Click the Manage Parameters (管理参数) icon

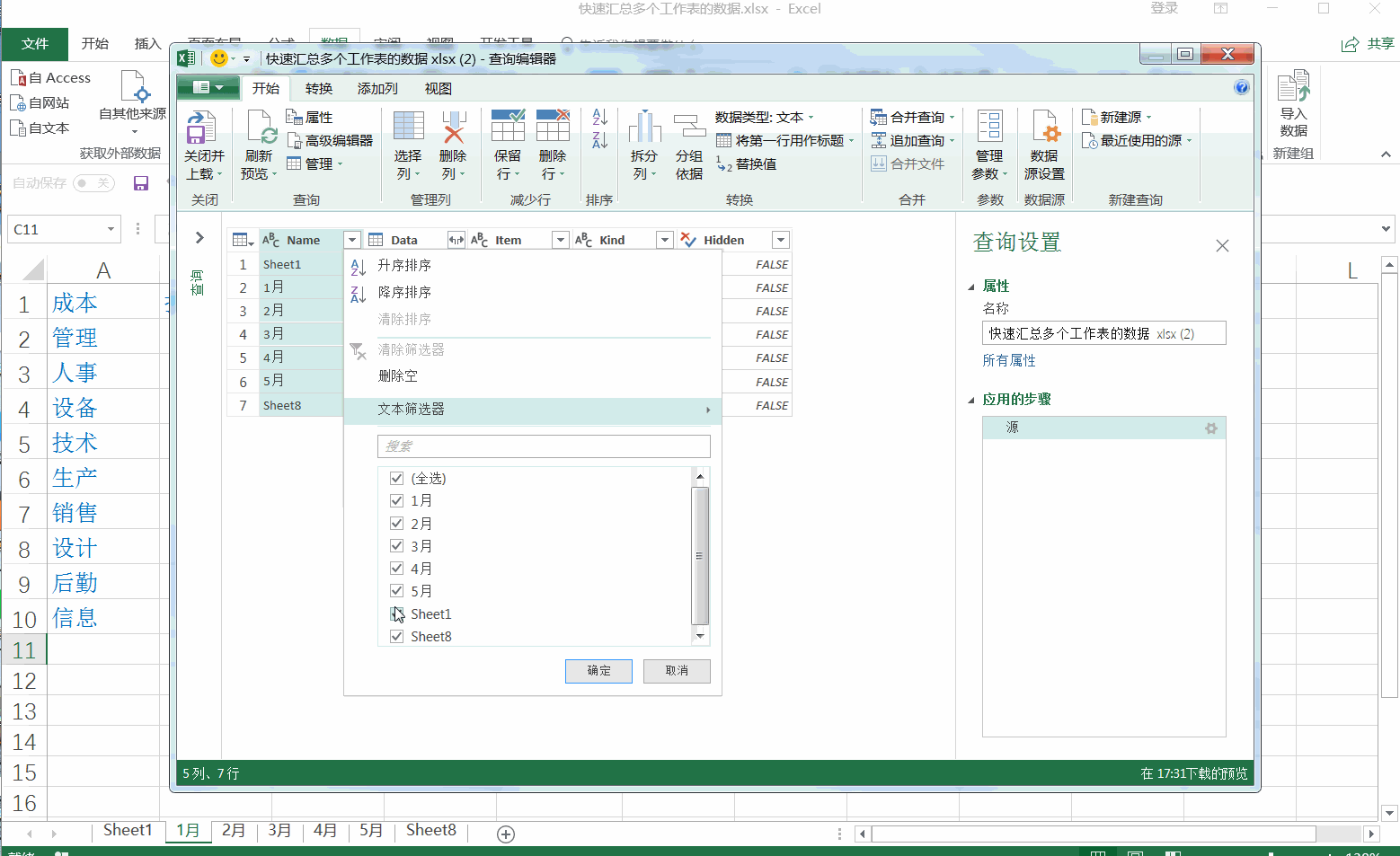[x=989, y=128]
